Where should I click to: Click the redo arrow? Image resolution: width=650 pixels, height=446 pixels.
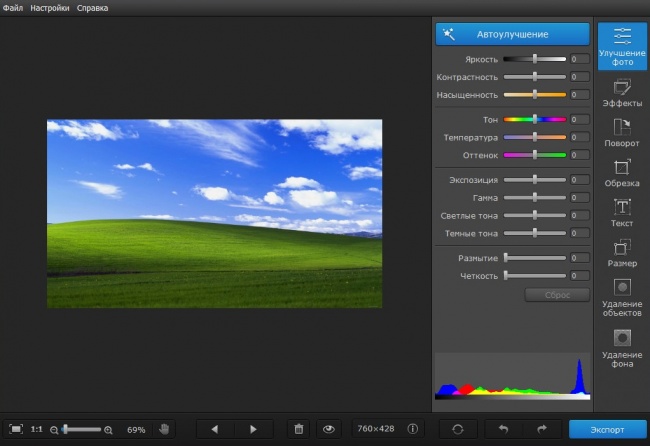(x=542, y=429)
